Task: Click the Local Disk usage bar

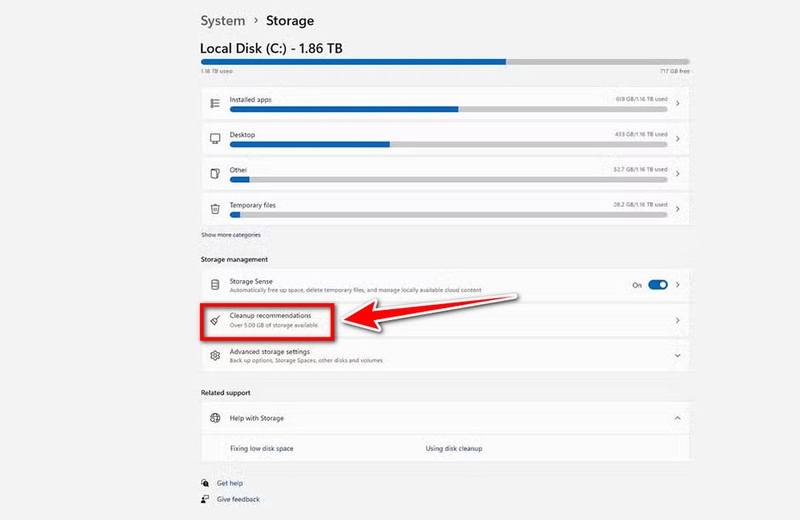Action: [445, 62]
